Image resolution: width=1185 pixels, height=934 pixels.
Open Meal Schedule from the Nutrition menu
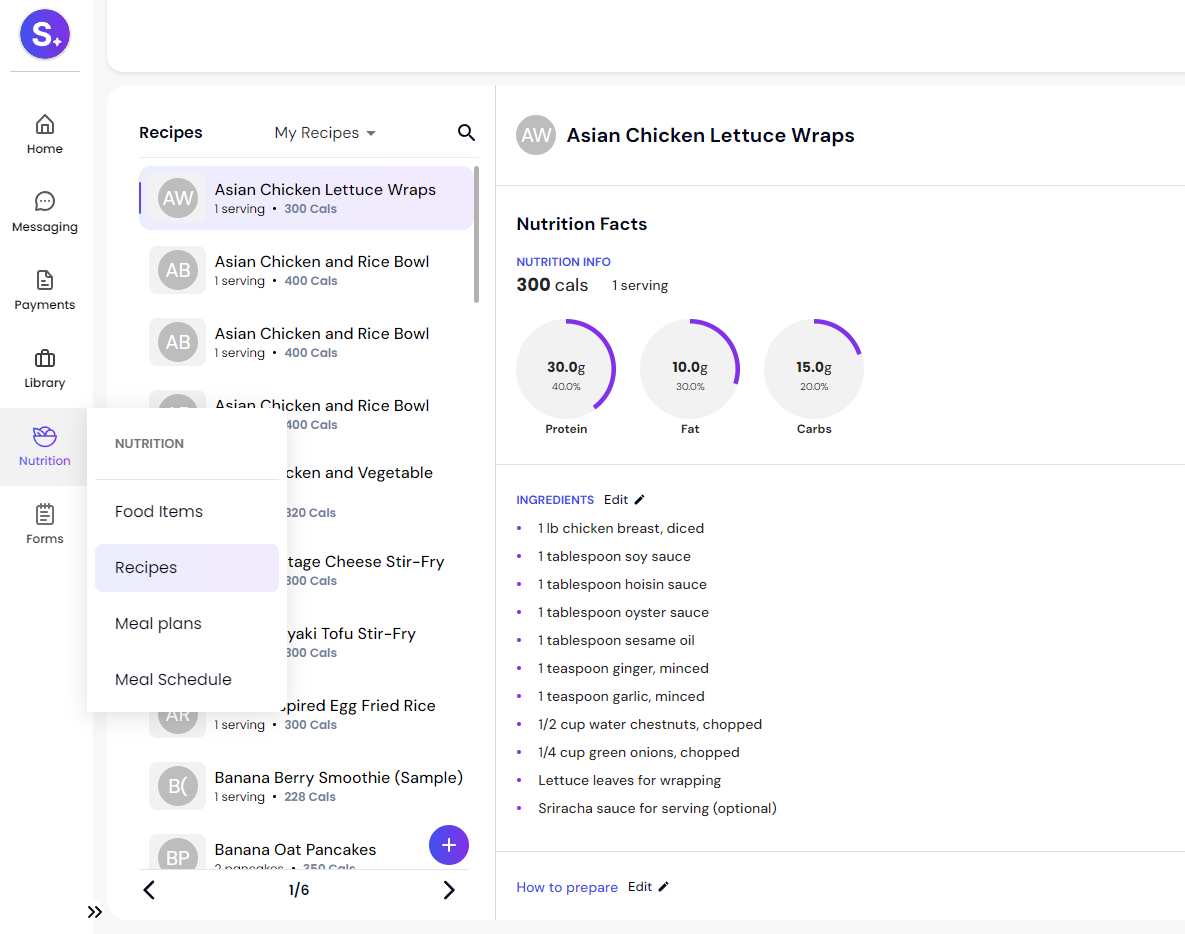(172, 679)
